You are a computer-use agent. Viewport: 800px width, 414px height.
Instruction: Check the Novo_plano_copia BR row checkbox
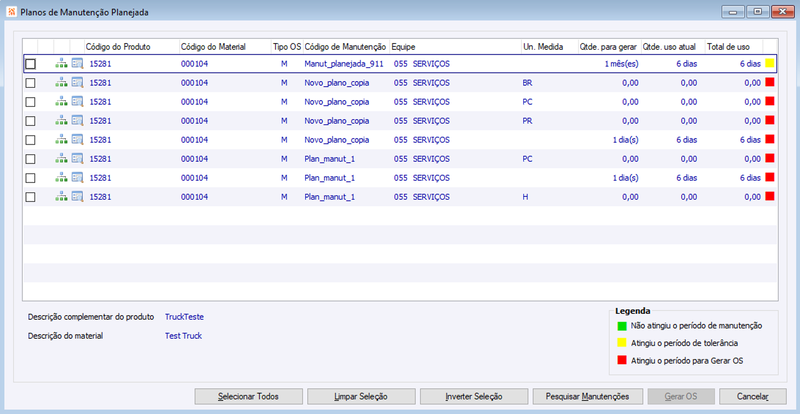[31, 83]
